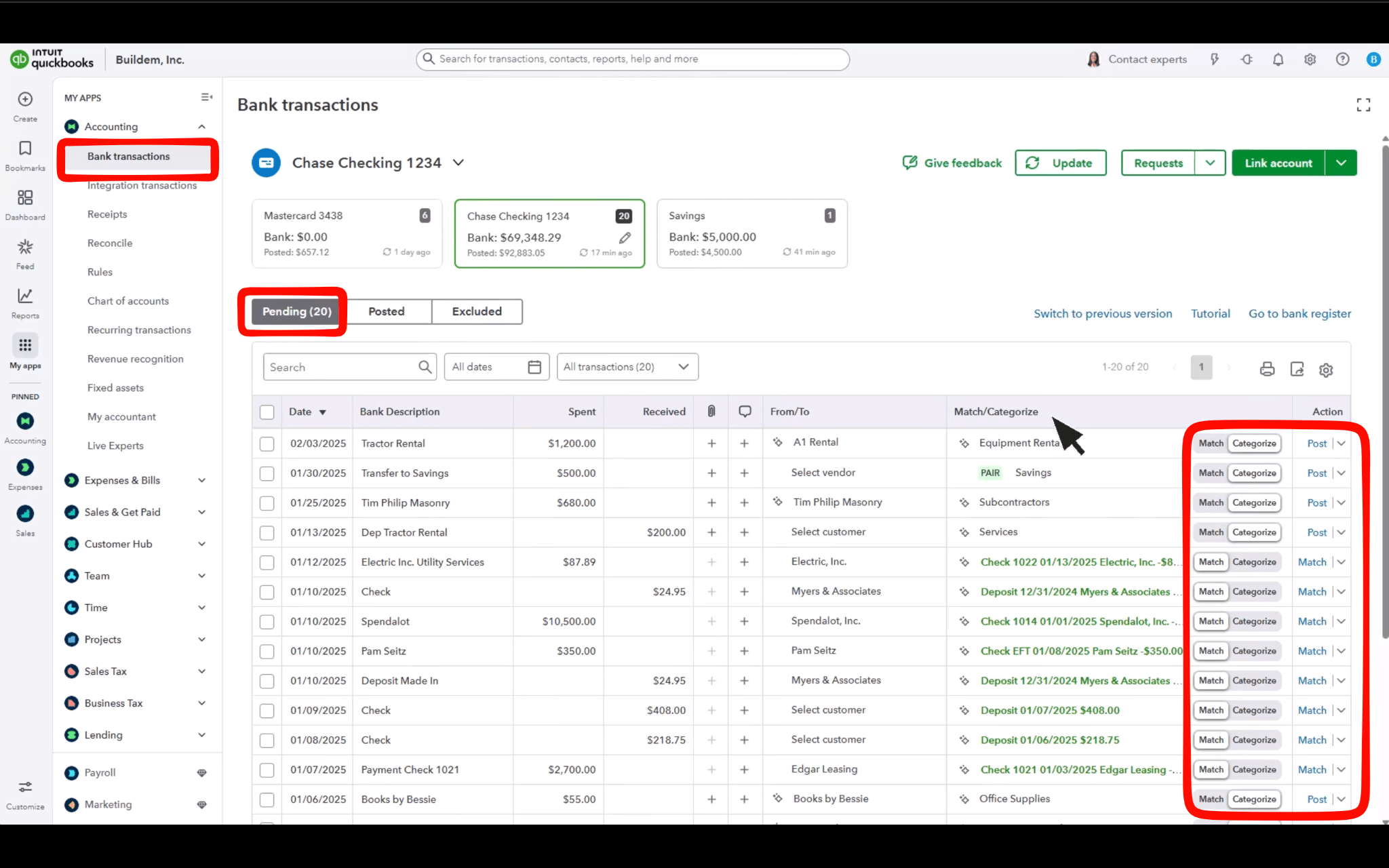Switch to the Posted tab
Image resolution: width=1389 pixels, height=868 pixels.
tap(387, 312)
